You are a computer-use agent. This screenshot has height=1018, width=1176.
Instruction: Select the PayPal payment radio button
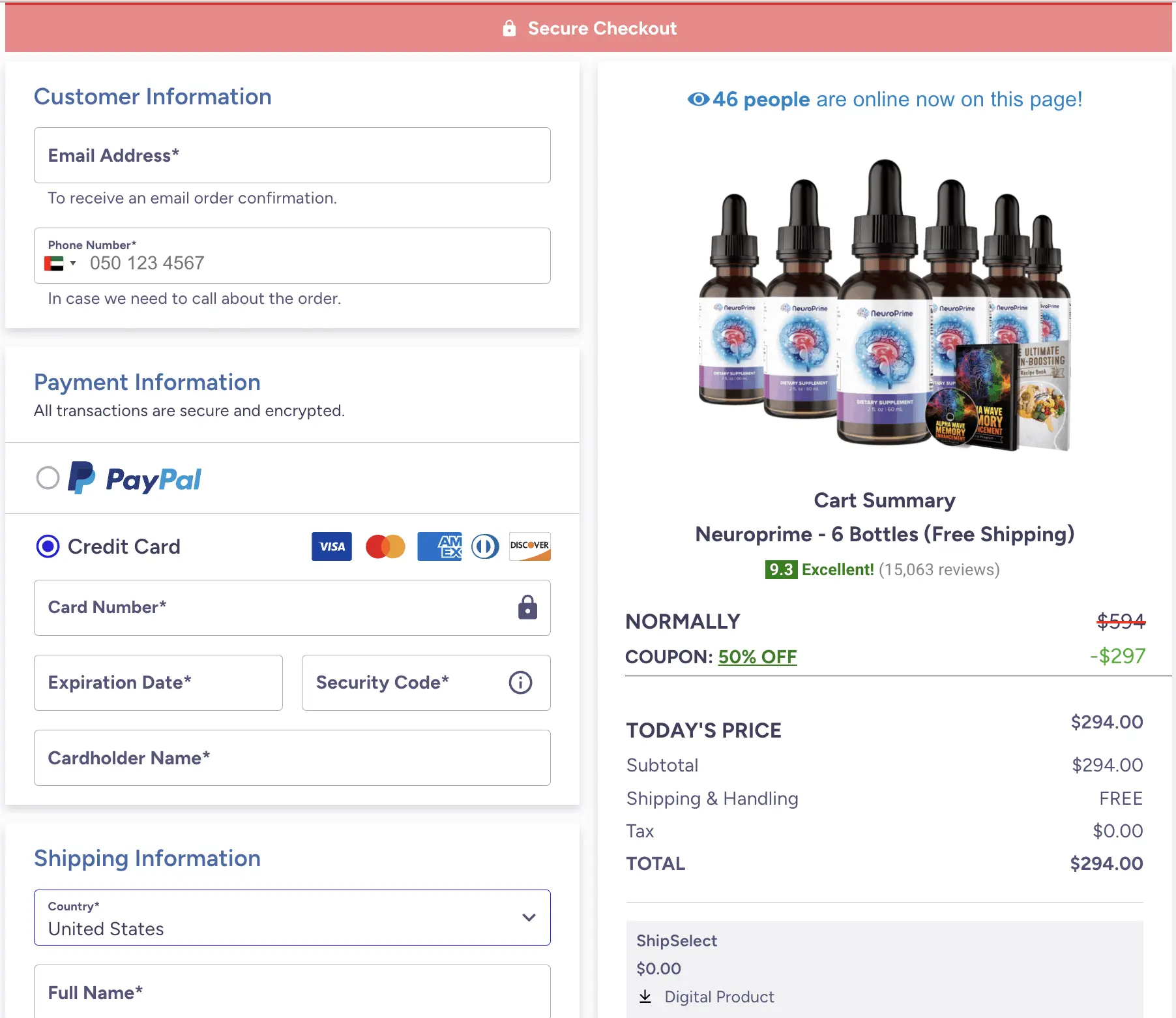(48, 478)
